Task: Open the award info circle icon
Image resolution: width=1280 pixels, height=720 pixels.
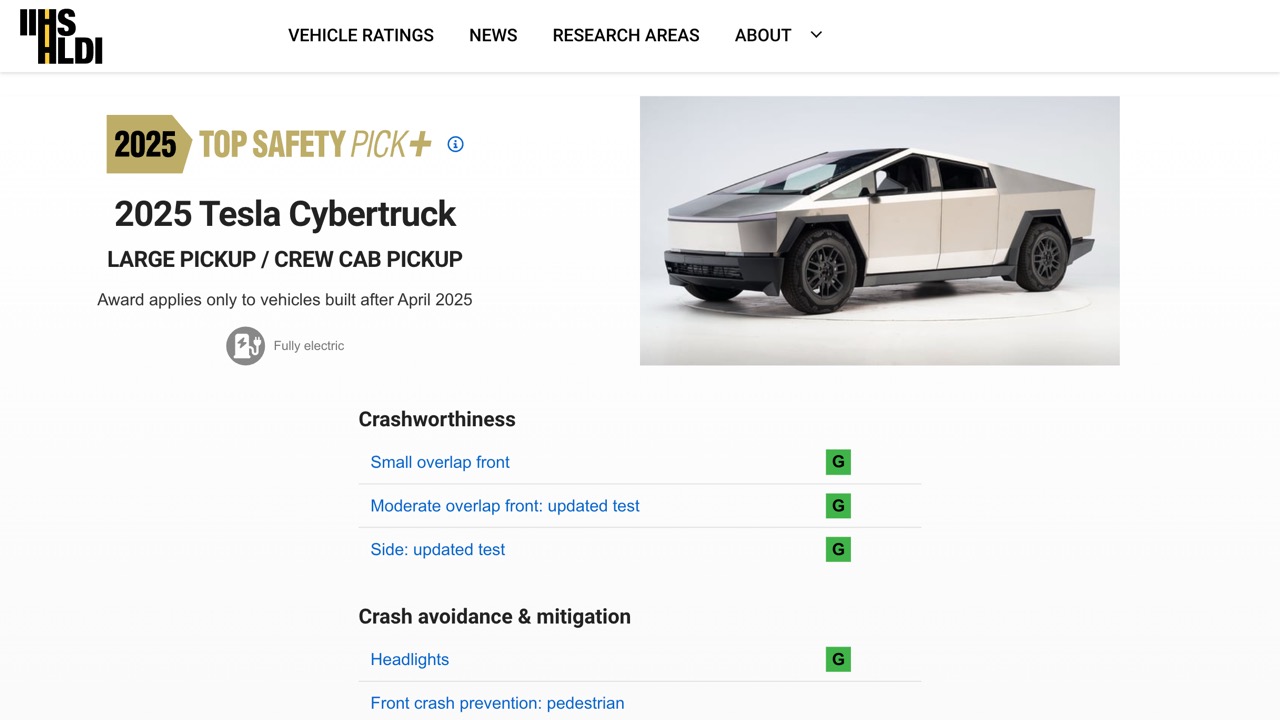Action: point(455,144)
